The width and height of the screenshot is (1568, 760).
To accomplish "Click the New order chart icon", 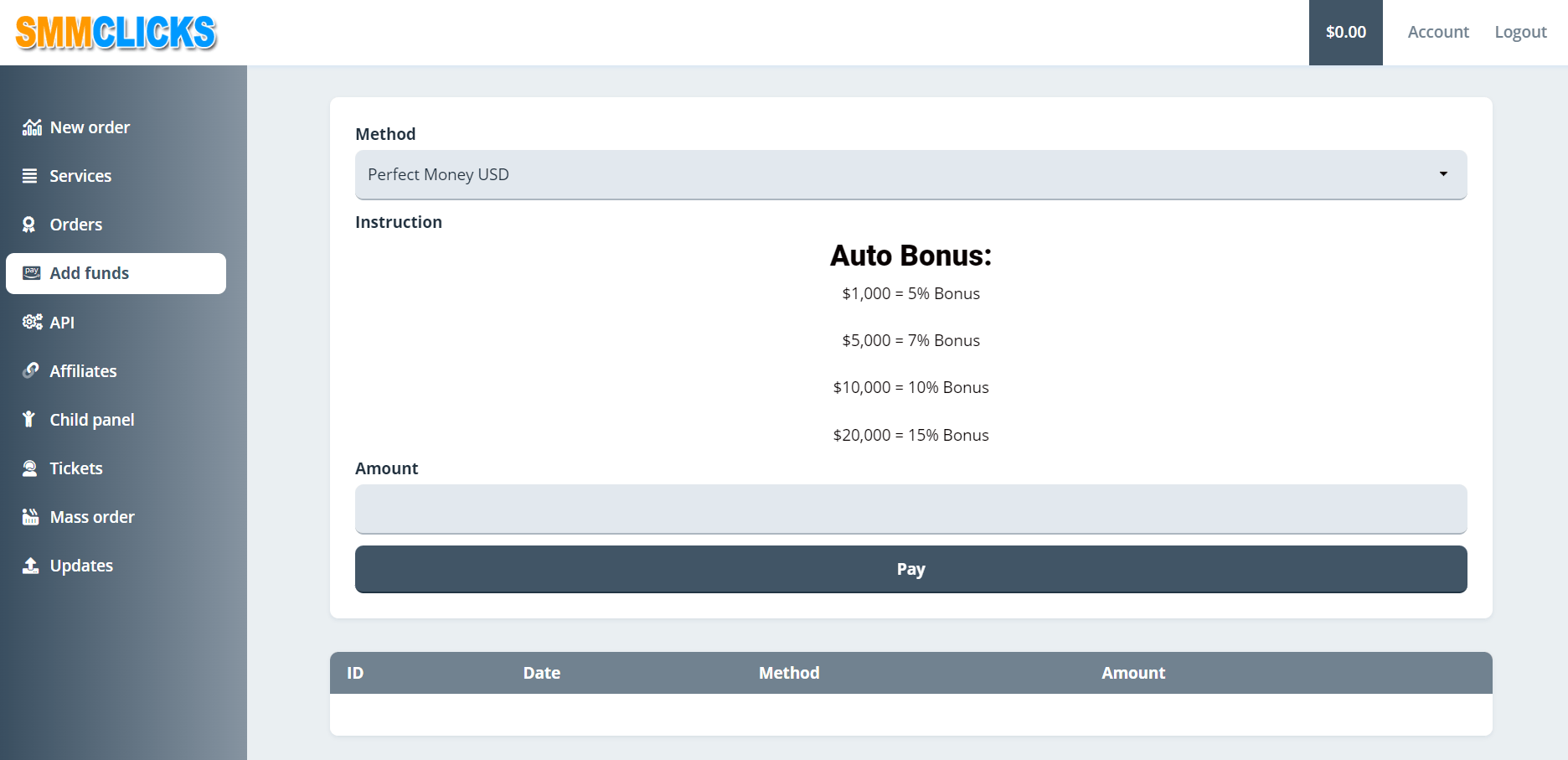I will [x=32, y=127].
